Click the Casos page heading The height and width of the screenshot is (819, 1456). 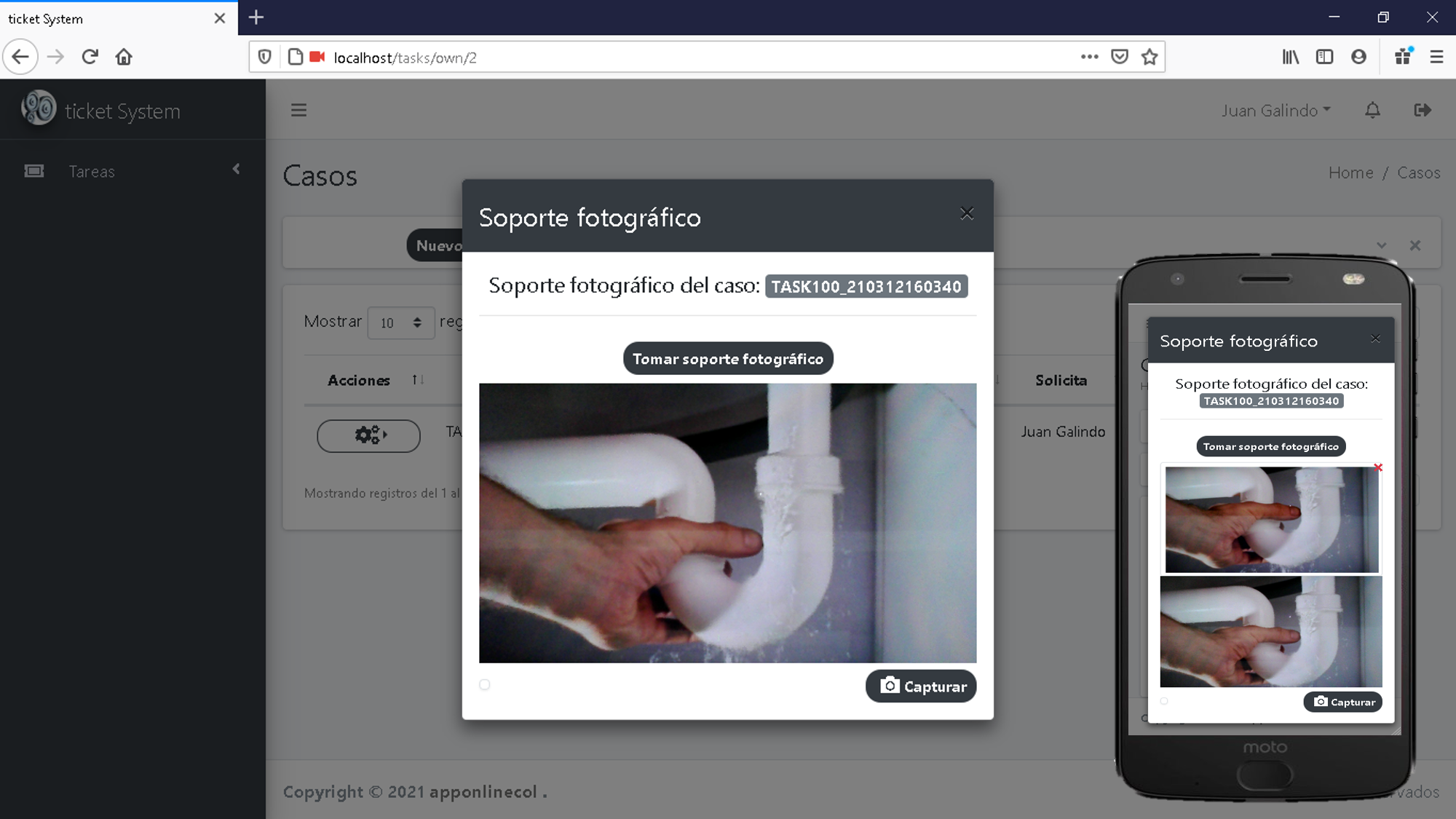(x=320, y=176)
